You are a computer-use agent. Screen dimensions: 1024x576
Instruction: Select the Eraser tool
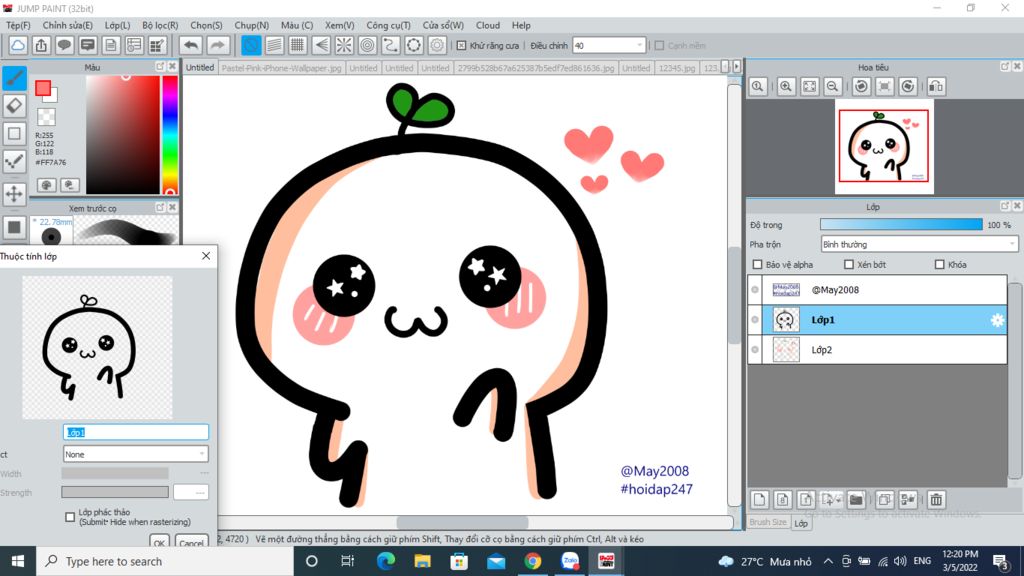pyautogui.click(x=14, y=106)
